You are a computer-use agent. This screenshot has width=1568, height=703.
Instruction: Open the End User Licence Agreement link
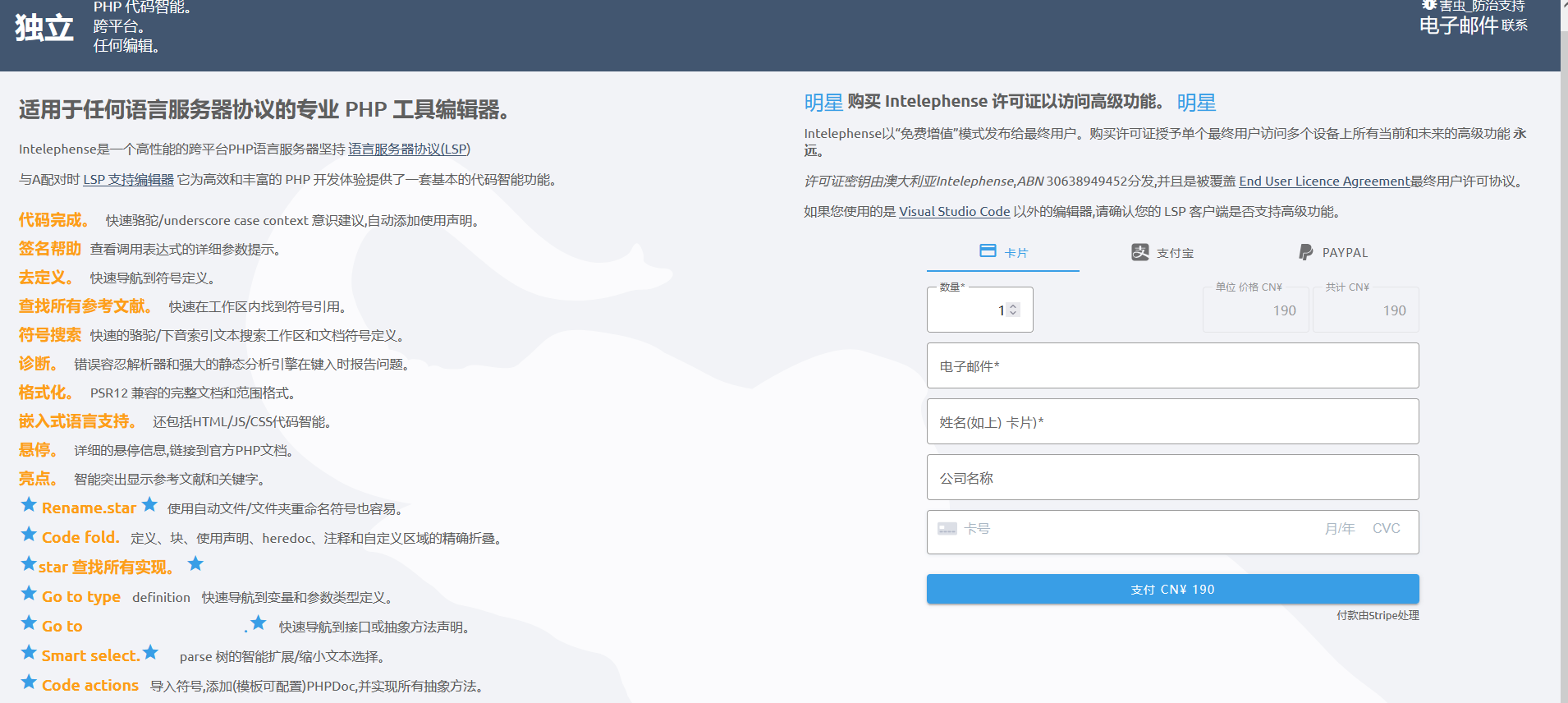tap(1324, 181)
